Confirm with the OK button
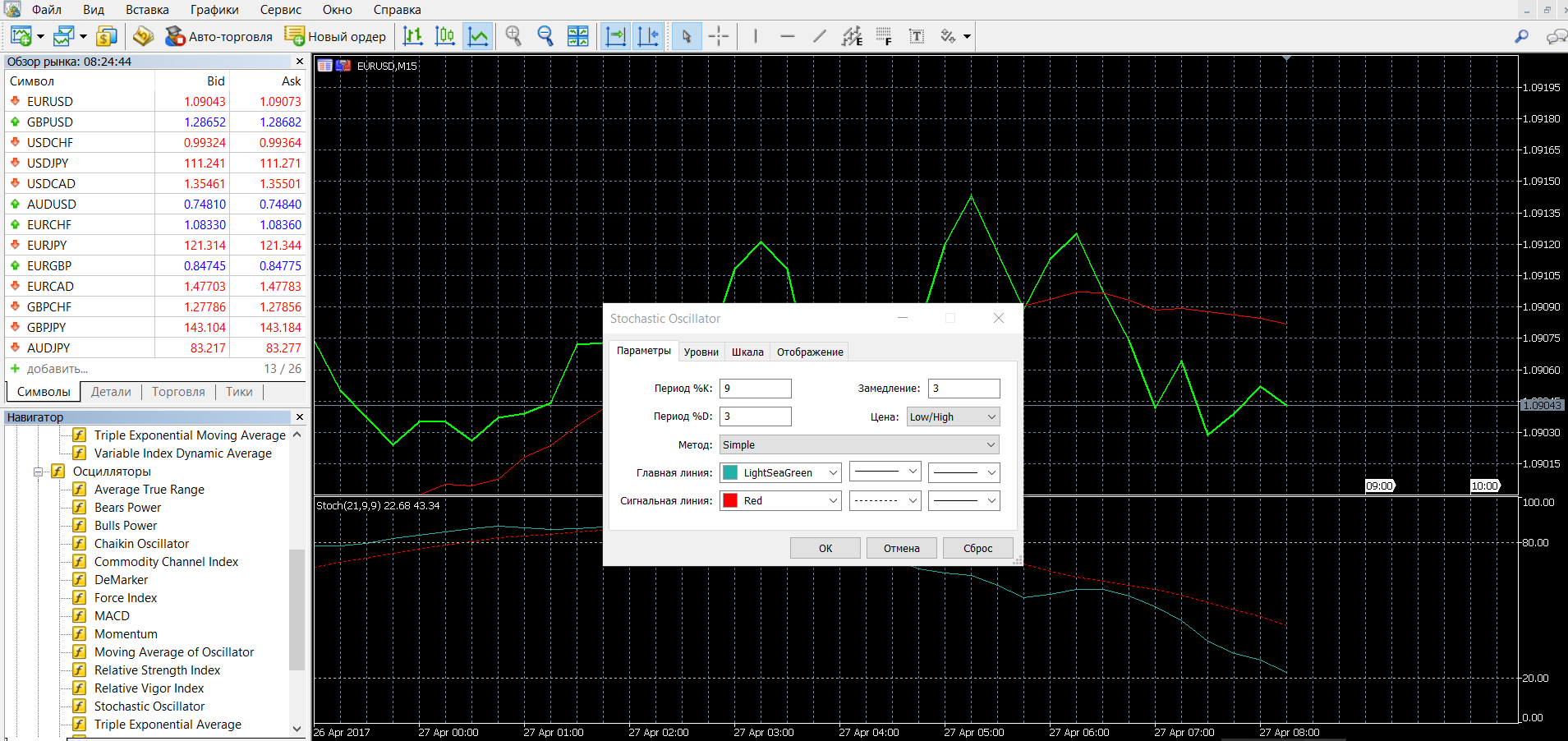The image size is (1568, 741). point(825,548)
